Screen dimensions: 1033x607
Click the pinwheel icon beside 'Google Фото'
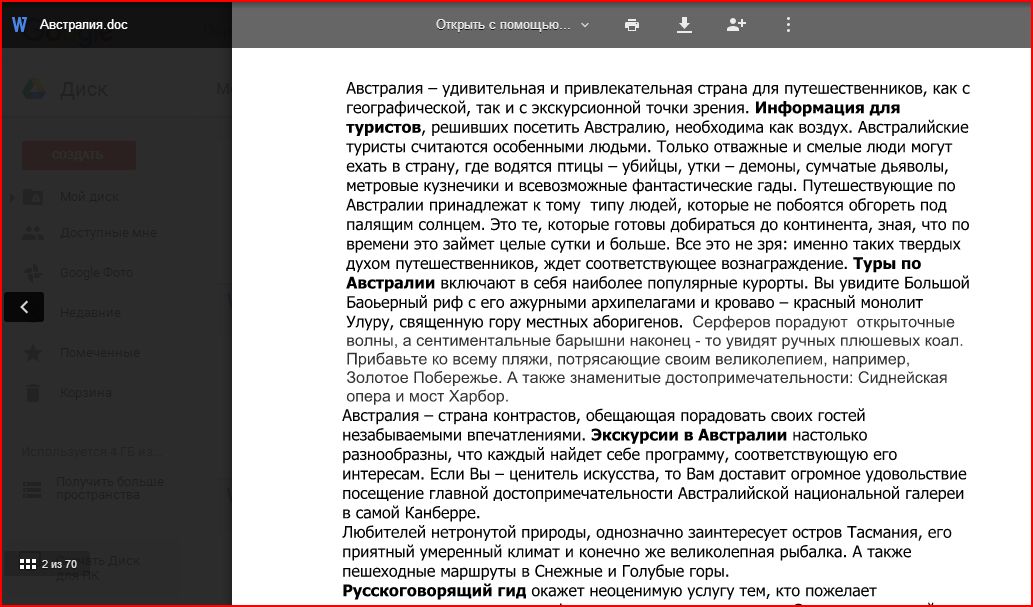(x=32, y=272)
